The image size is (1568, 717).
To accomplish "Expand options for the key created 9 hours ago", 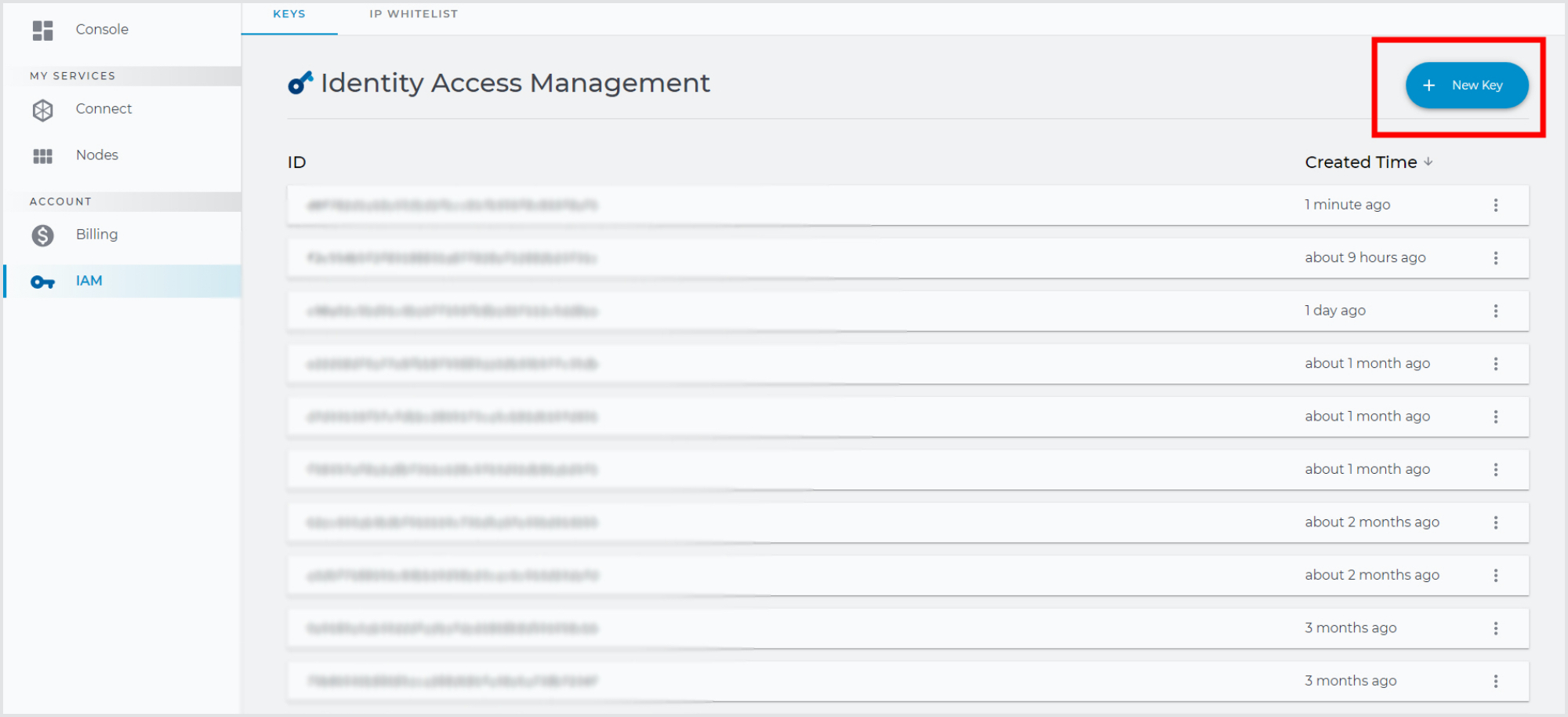I will [x=1496, y=257].
